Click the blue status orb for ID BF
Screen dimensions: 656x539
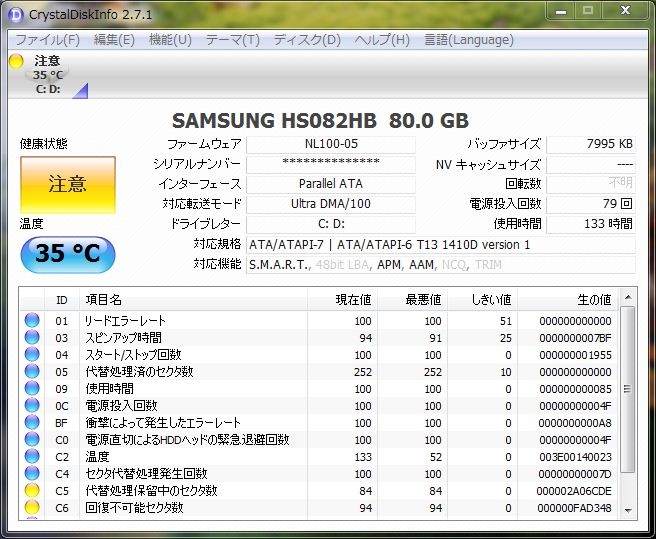(32, 422)
